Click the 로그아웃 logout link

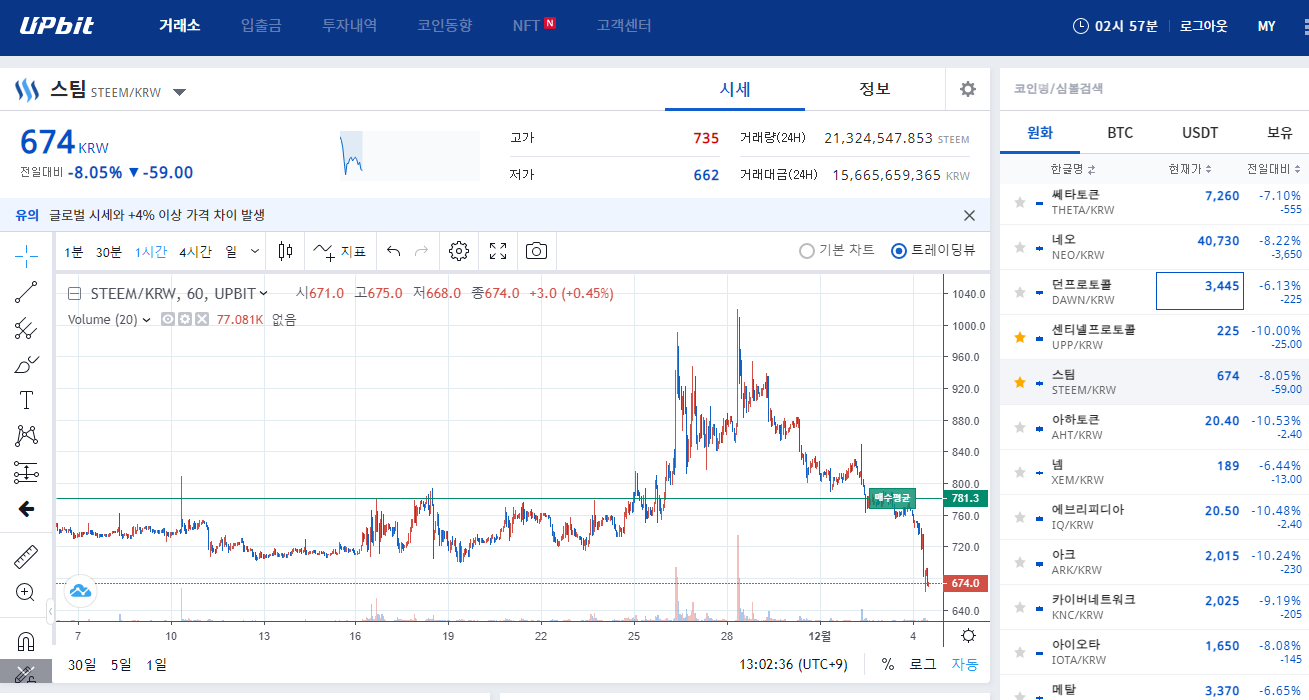[x=1203, y=26]
